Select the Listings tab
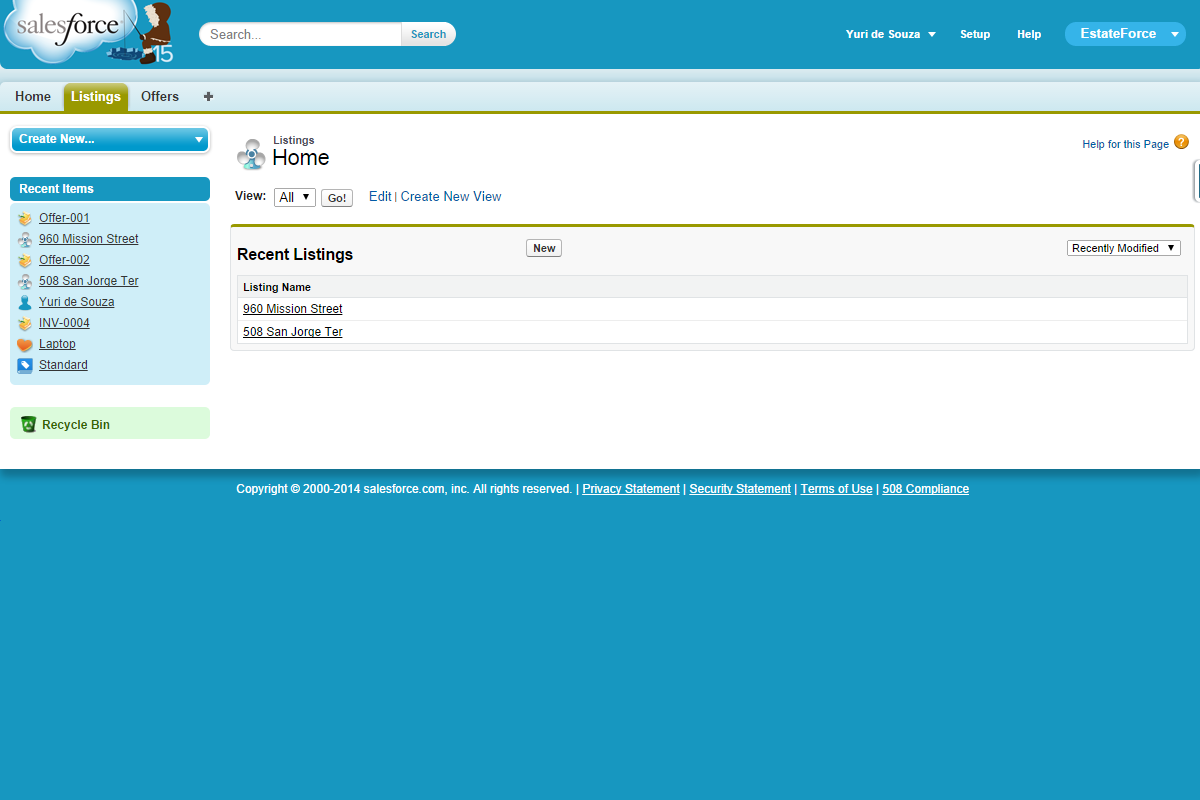 pos(96,96)
